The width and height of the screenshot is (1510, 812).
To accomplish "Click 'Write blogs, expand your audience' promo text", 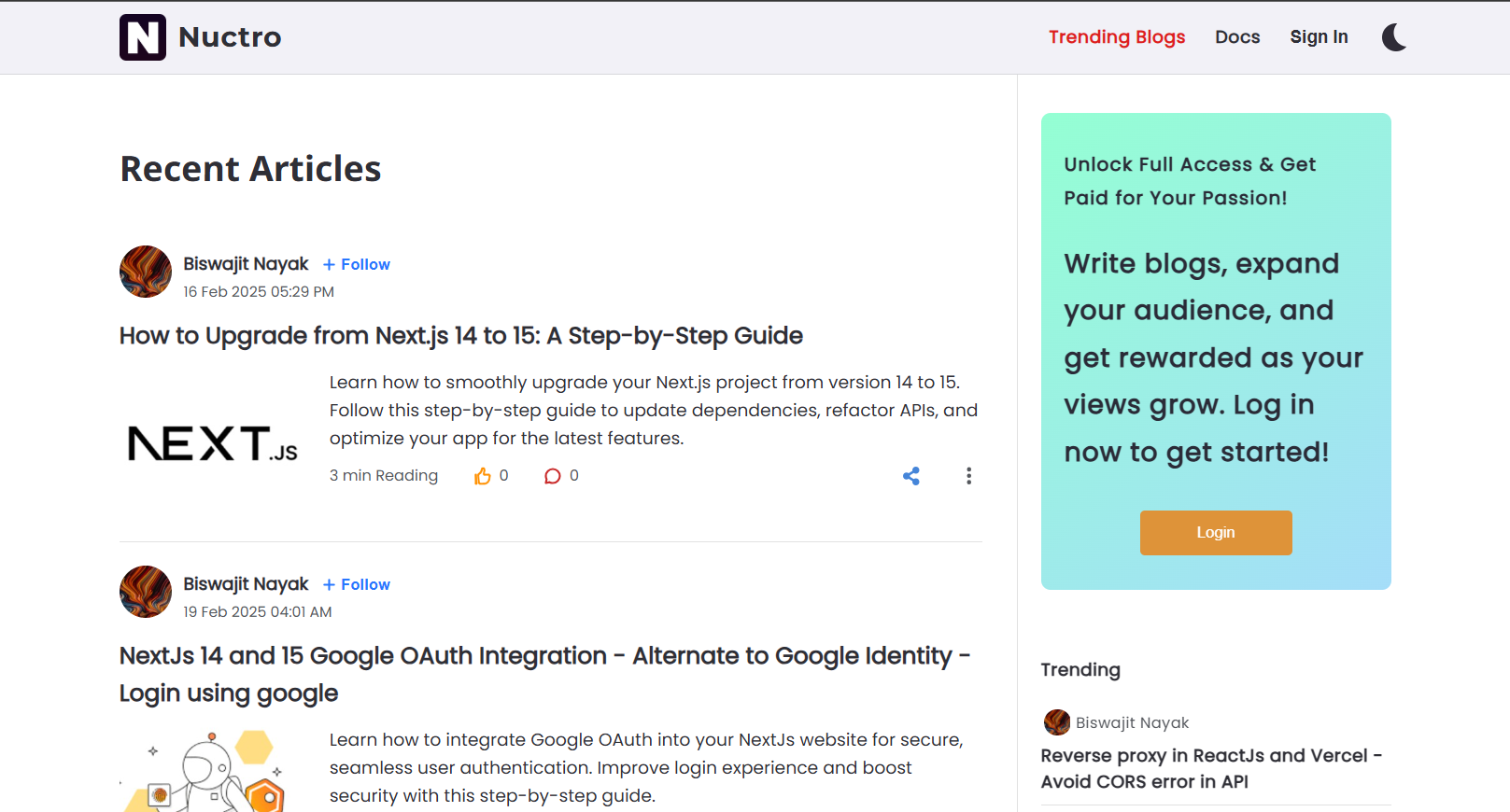I will [1213, 357].
